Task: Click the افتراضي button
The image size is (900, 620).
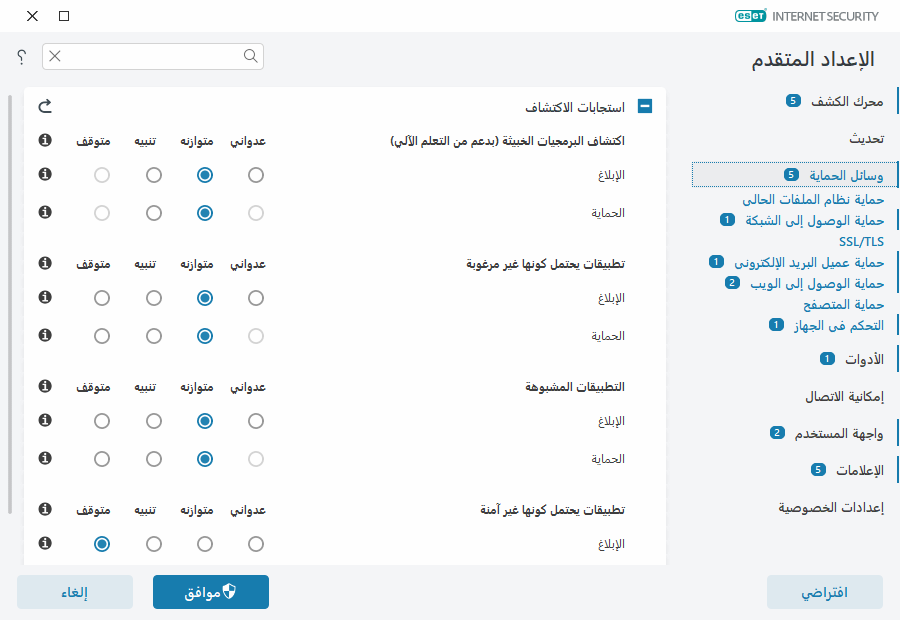Action: click(823, 591)
